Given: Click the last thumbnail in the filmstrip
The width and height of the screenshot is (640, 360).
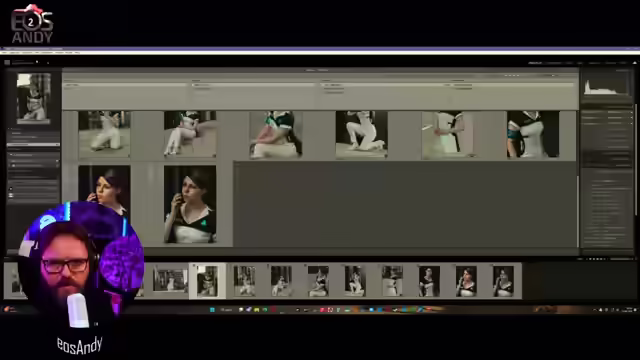Looking at the screenshot, I should [503, 281].
